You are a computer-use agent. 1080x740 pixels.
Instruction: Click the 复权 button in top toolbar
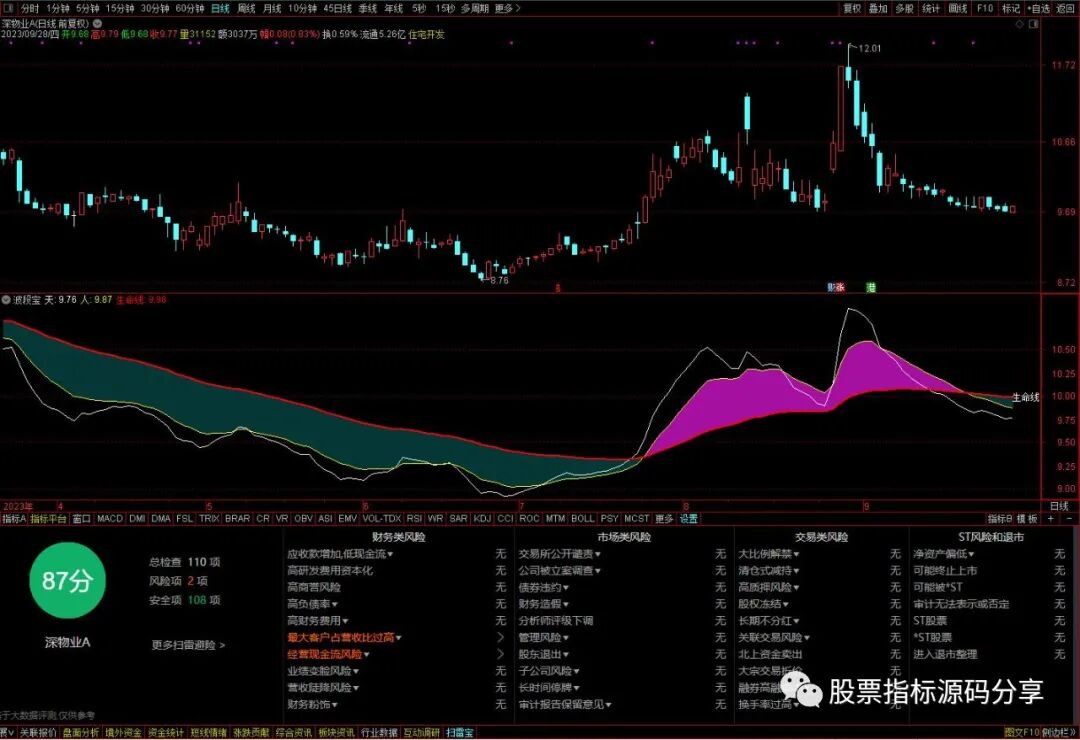[853, 8]
